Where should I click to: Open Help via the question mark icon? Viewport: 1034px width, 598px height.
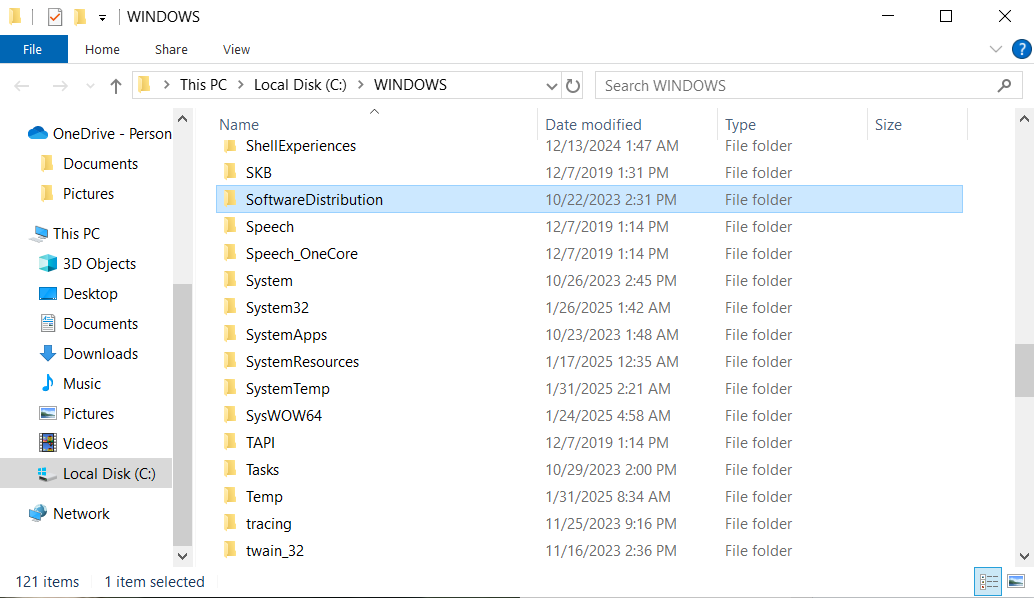[1021, 48]
